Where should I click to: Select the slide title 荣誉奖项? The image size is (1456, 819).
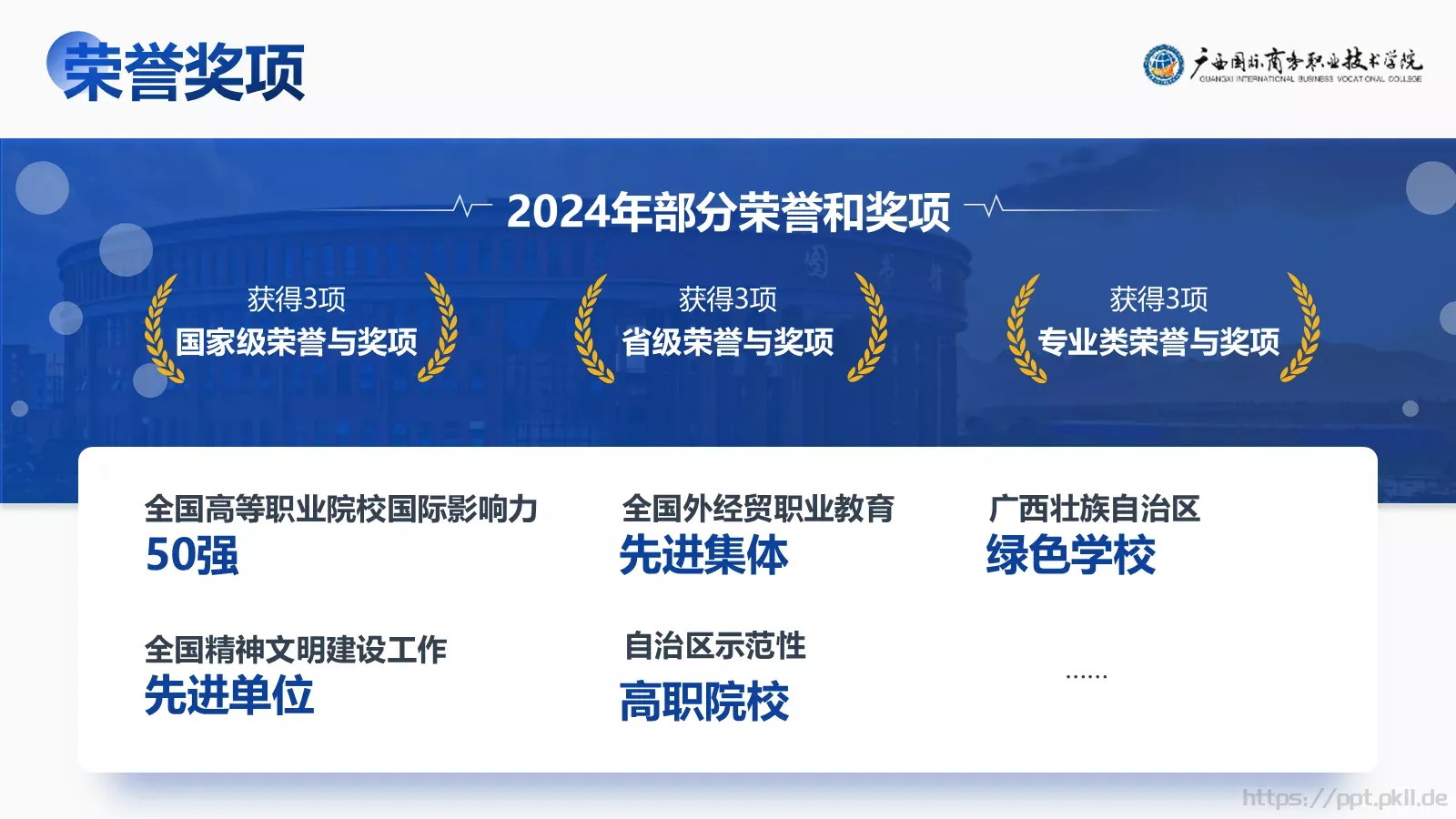[x=184, y=72]
